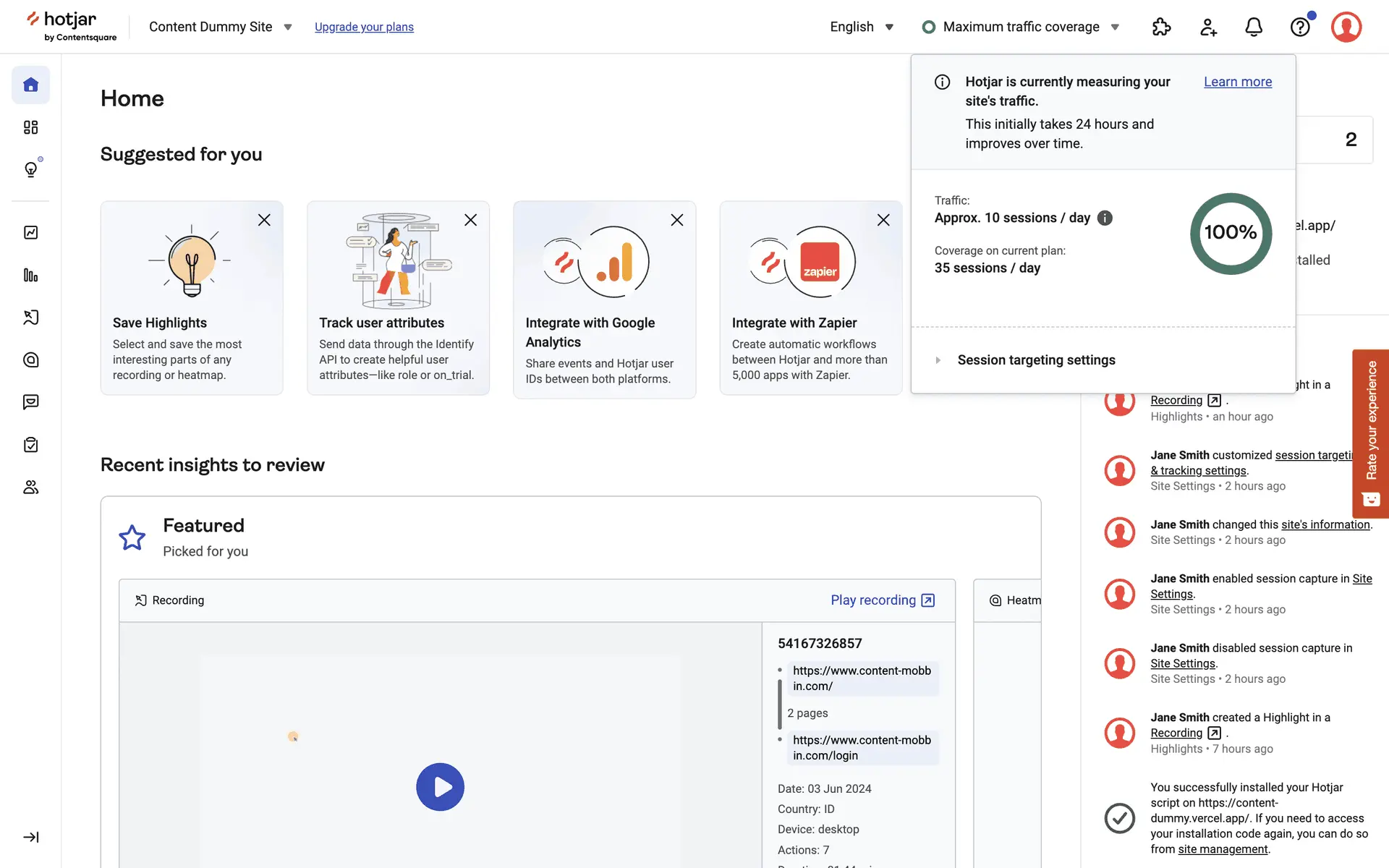The width and height of the screenshot is (1389, 868).
Task: Expand the sidebar with the arrow icon
Action: click(x=30, y=837)
